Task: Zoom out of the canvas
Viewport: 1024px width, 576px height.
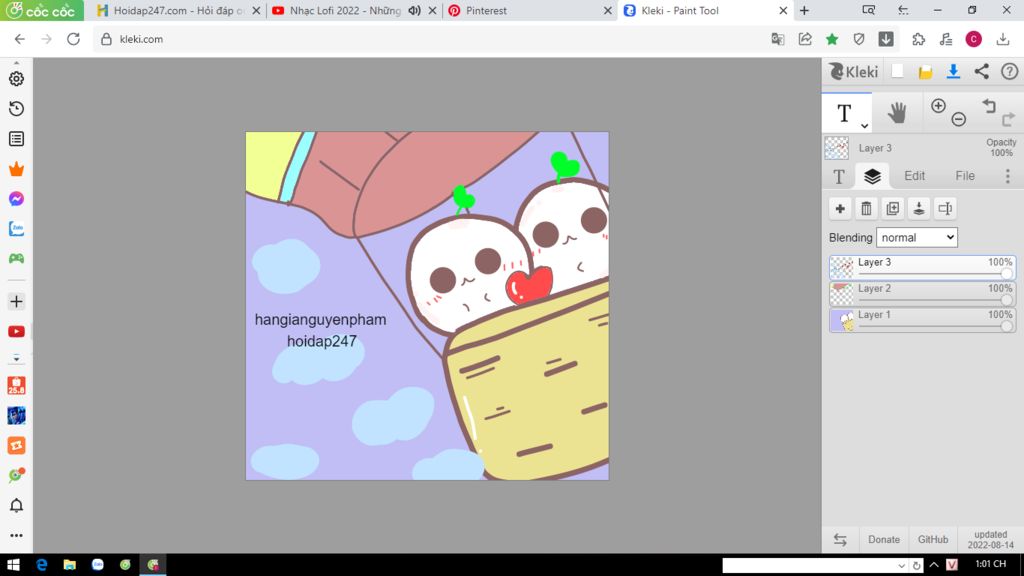Action: [x=959, y=119]
